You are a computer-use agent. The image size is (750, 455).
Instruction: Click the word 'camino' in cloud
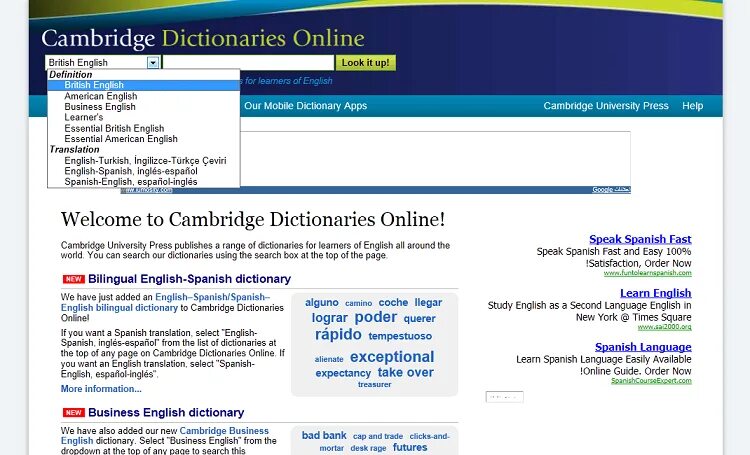pyautogui.click(x=358, y=303)
